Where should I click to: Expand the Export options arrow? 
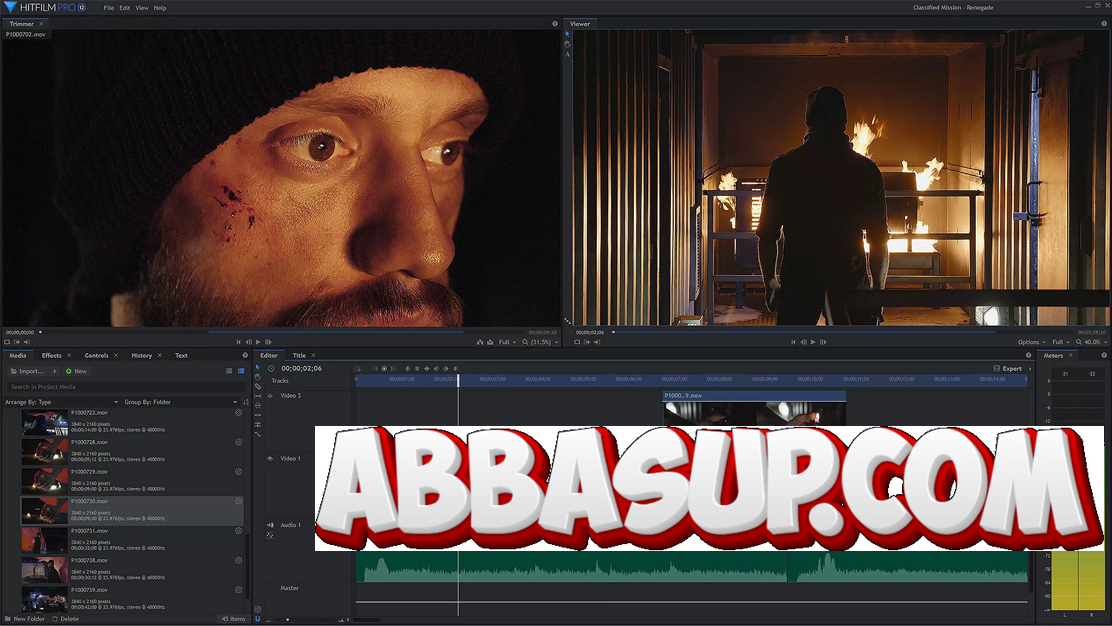click(x=1030, y=369)
